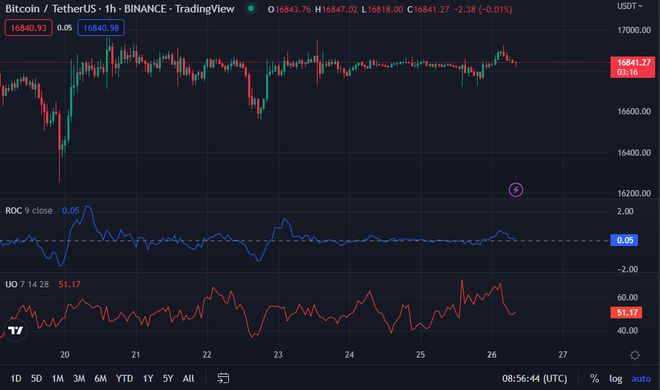Click the 16400.00 price axis label
This screenshot has width=660, height=390.
[x=634, y=153]
